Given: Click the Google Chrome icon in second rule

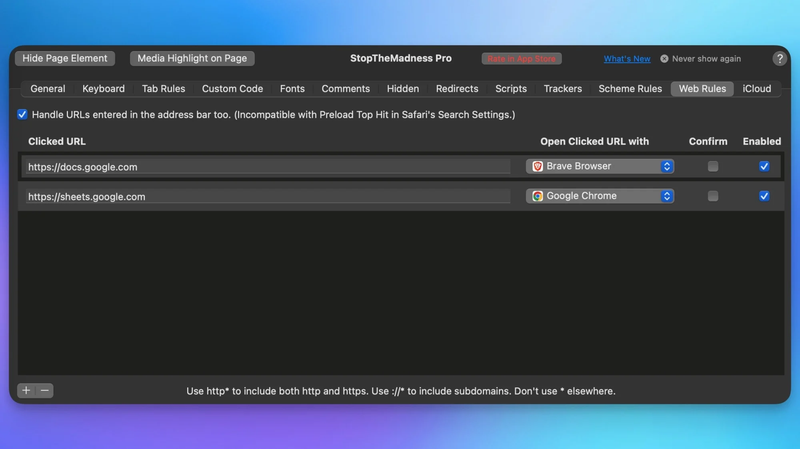Looking at the screenshot, I should click(x=538, y=197).
